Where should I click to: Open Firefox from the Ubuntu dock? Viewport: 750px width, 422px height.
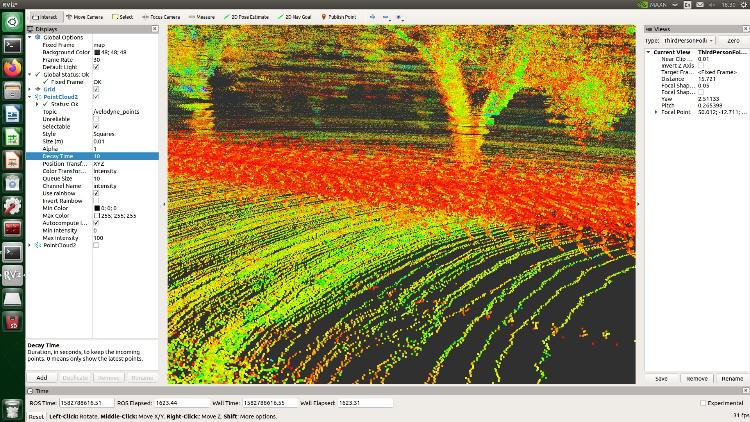coord(12,68)
